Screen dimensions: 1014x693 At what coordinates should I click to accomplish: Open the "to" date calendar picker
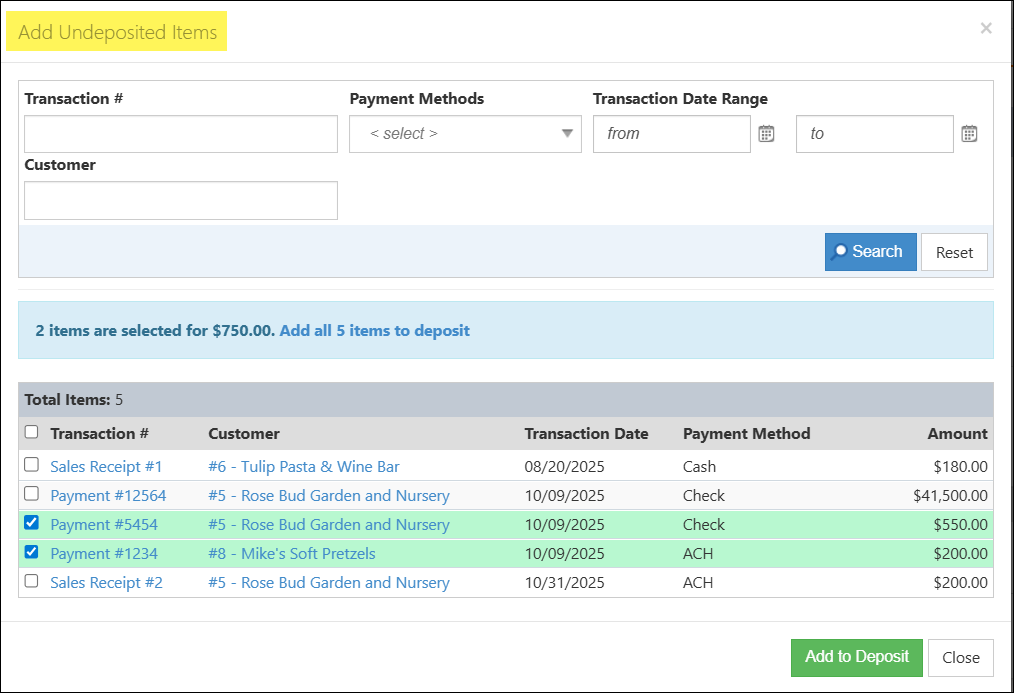(x=969, y=133)
